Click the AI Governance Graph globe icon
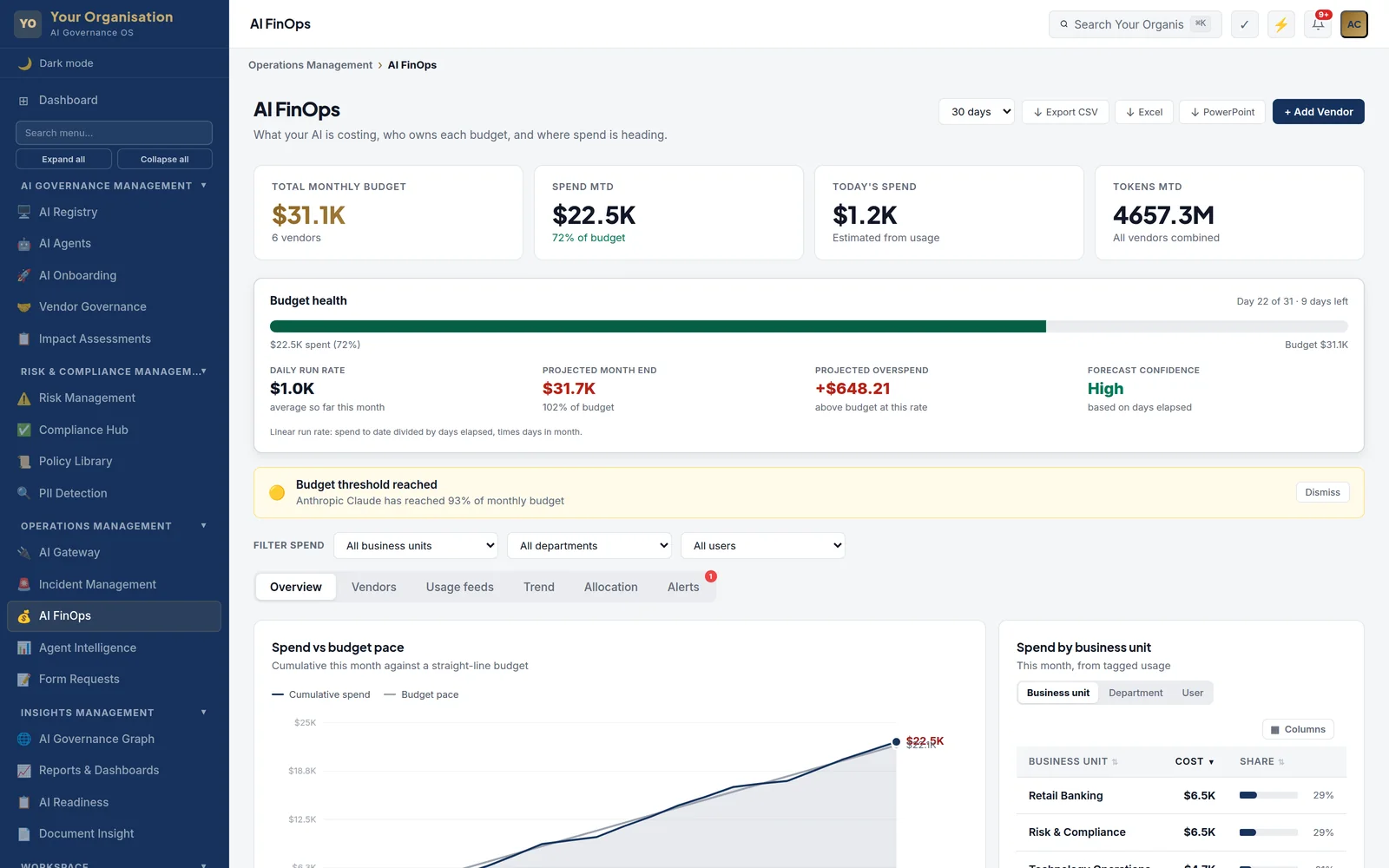This screenshot has width=1389, height=868. [x=24, y=740]
